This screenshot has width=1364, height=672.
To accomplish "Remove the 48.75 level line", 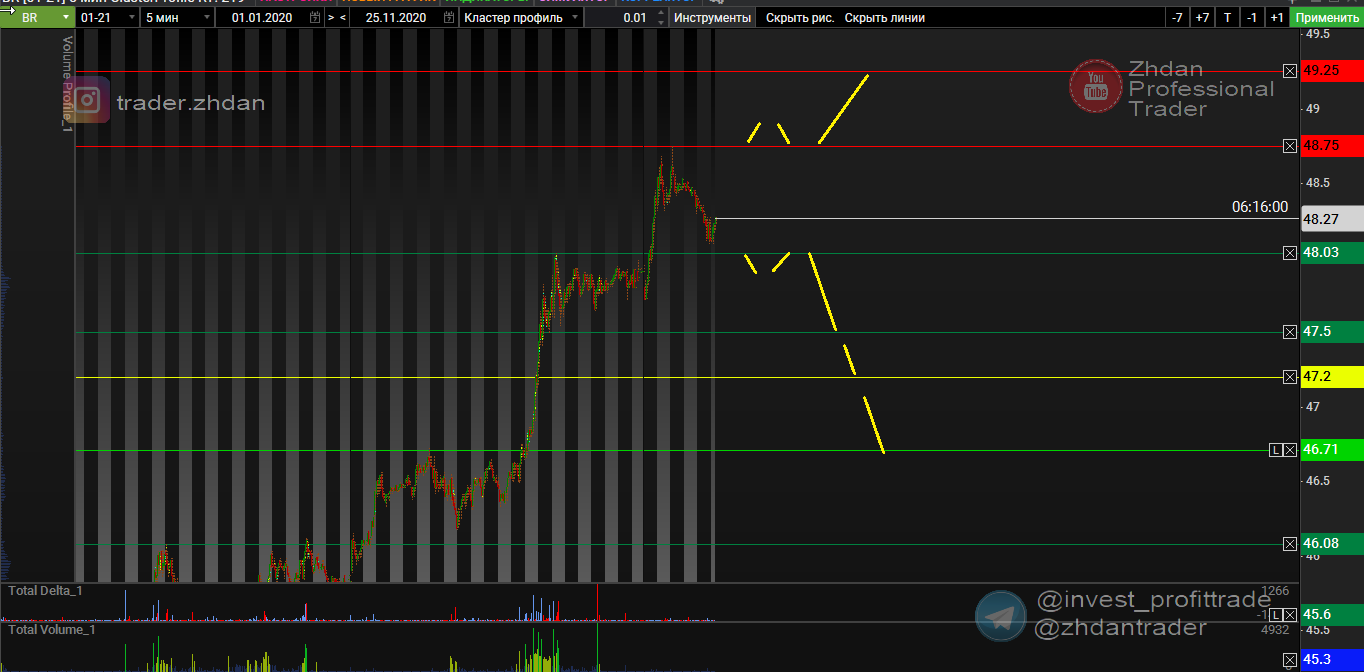I will point(1290,146).
